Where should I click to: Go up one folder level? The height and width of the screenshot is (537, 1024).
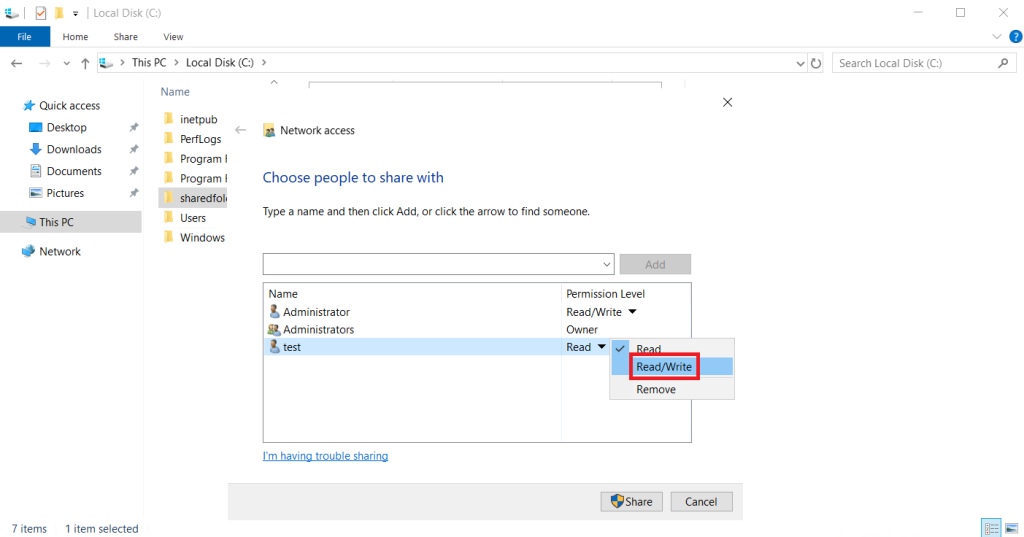click(x=85, y=63)
